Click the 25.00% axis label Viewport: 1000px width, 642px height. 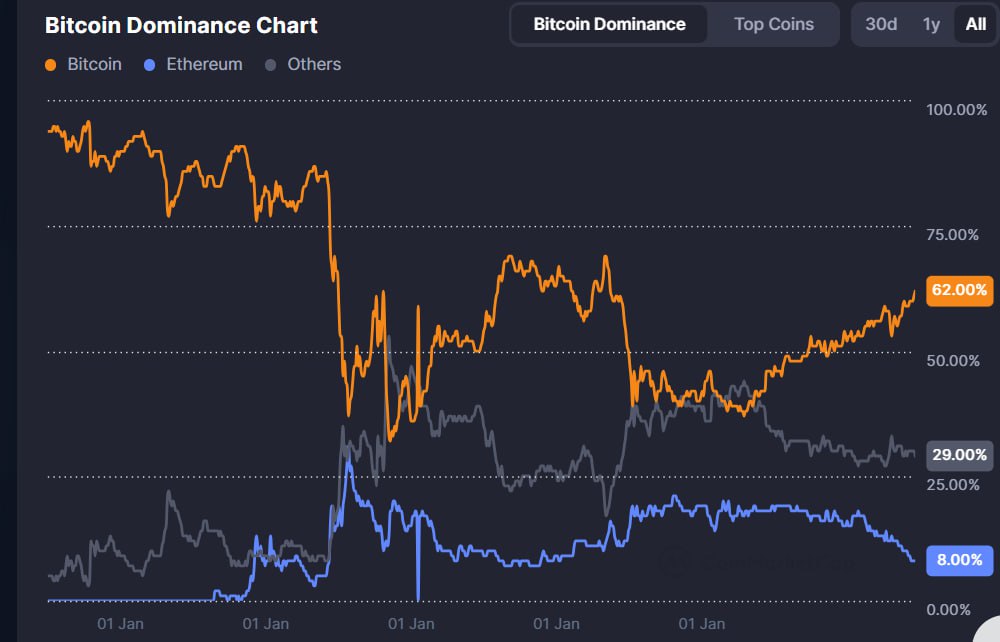coord(953,485)
